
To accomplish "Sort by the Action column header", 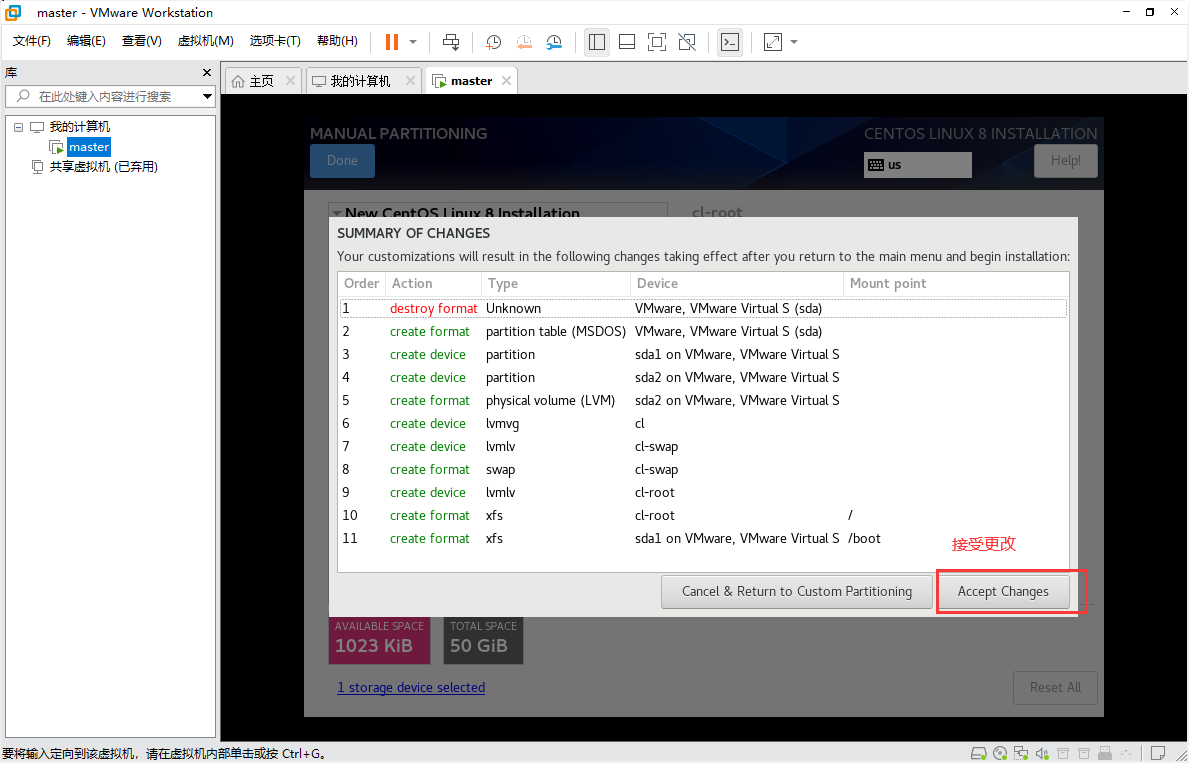I will pyautogui.click(x=433, y=284).
